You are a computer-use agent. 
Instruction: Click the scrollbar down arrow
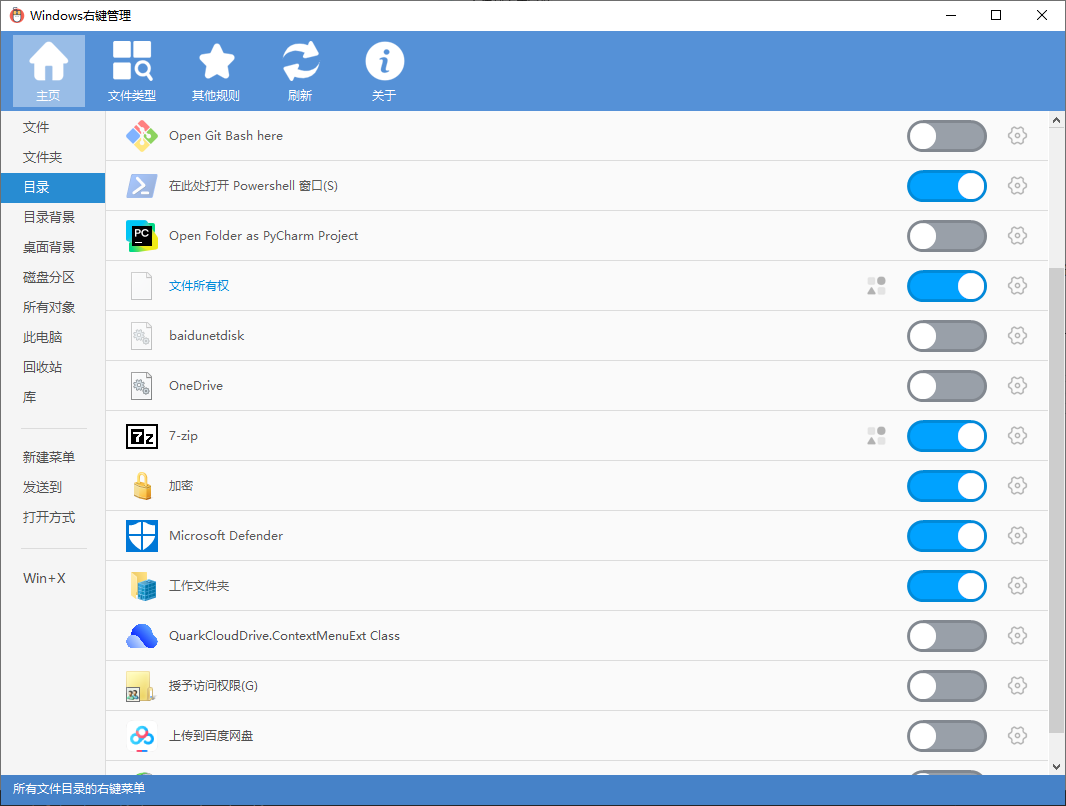[x=1057, y=766]
